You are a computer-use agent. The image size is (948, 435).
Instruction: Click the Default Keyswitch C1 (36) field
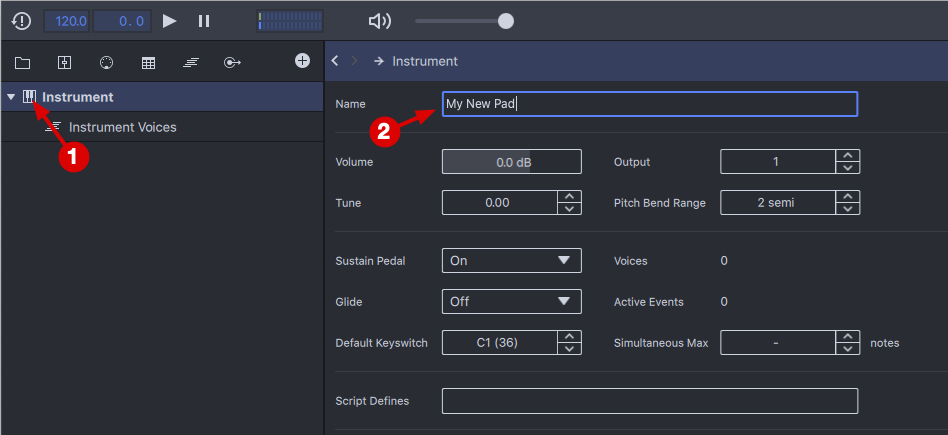pyautogui.click(x=499, y=342)
